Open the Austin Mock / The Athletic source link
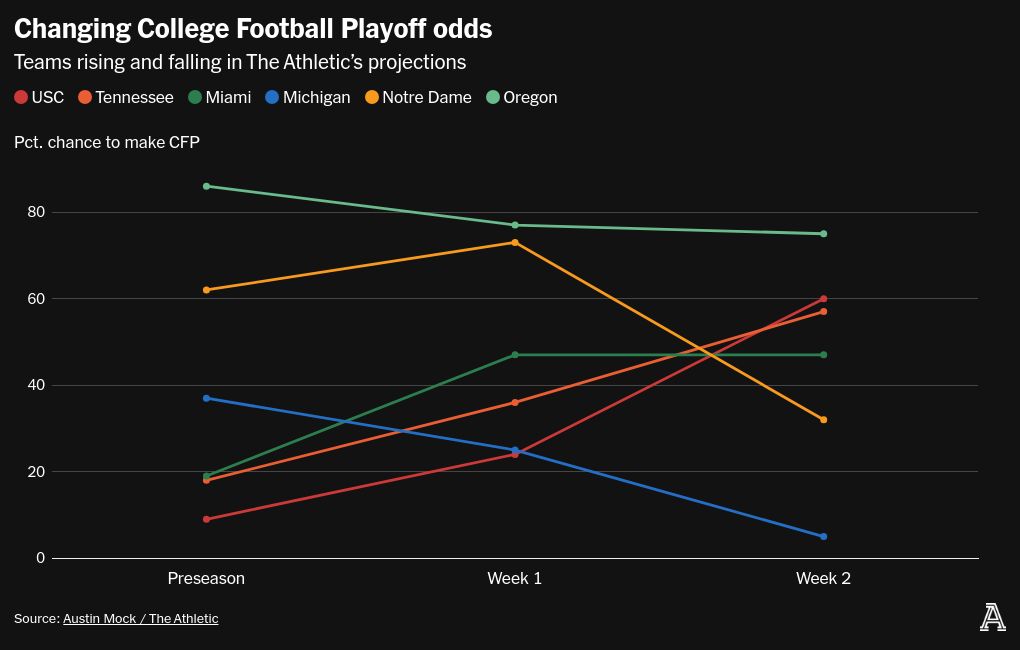This screenshot has width=1020, height=650. [140, 619]
